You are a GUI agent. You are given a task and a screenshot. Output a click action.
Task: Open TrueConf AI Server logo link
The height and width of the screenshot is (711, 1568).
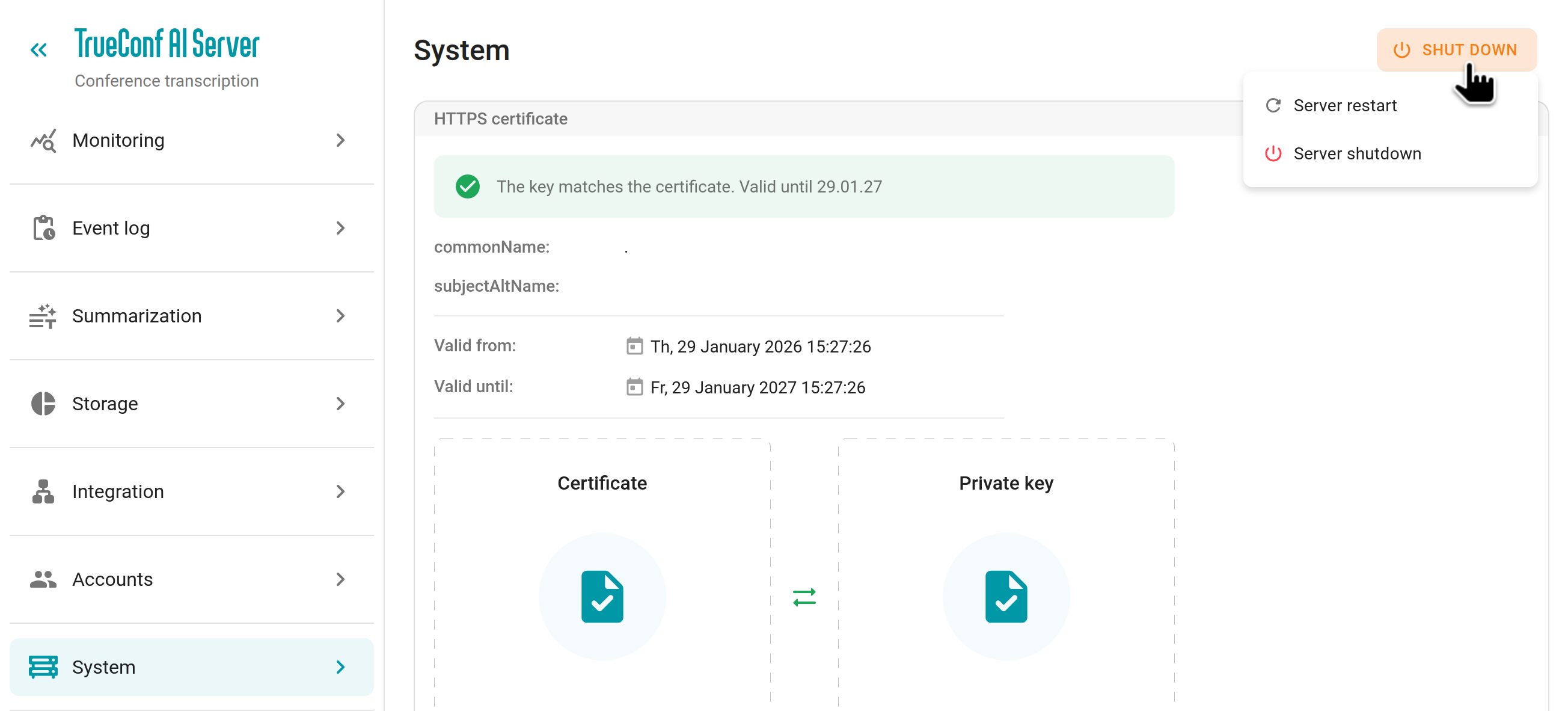pyautogui.click(x=167, y=44)
